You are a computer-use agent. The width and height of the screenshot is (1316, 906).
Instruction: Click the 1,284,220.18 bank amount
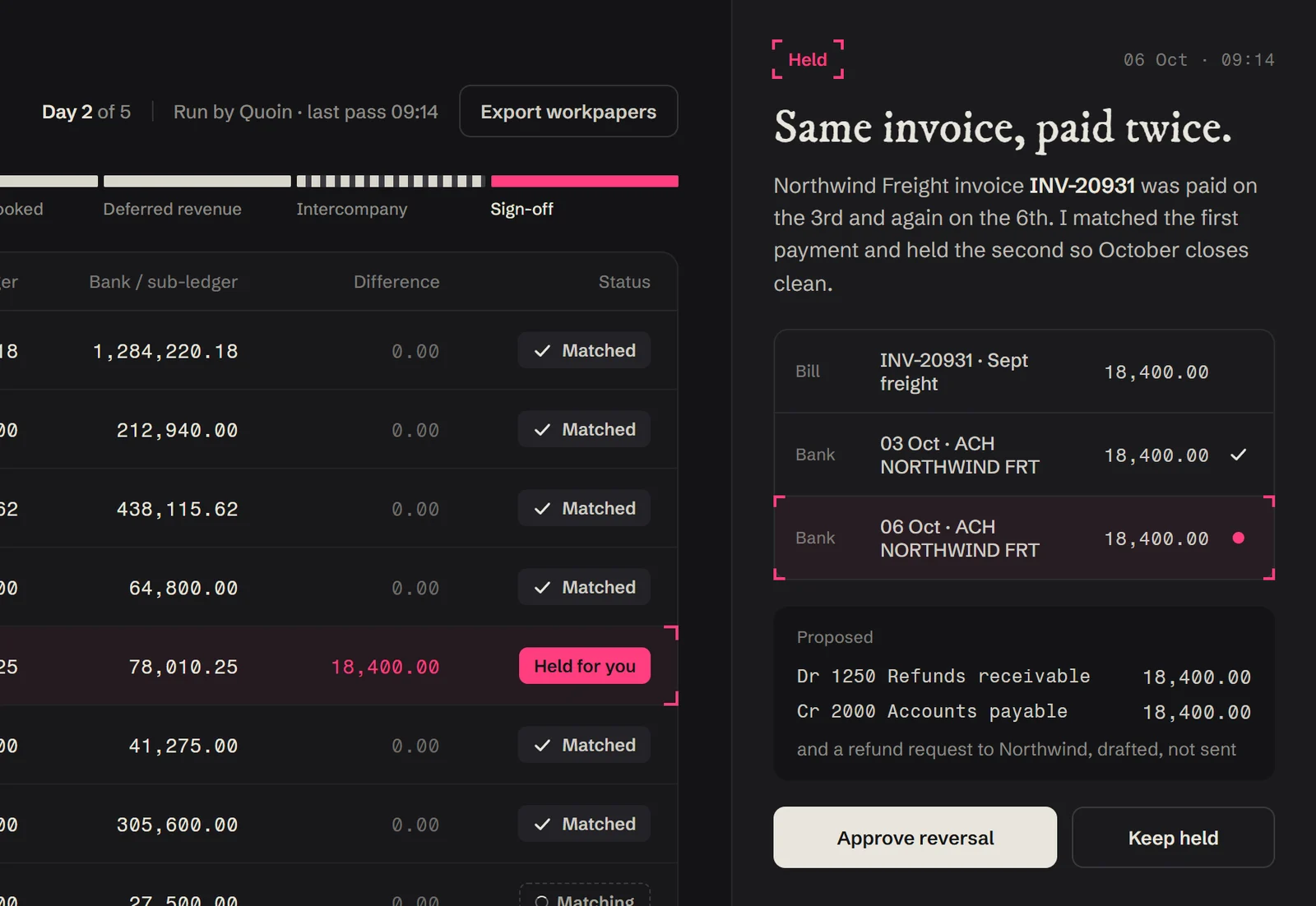pos(165,351)
